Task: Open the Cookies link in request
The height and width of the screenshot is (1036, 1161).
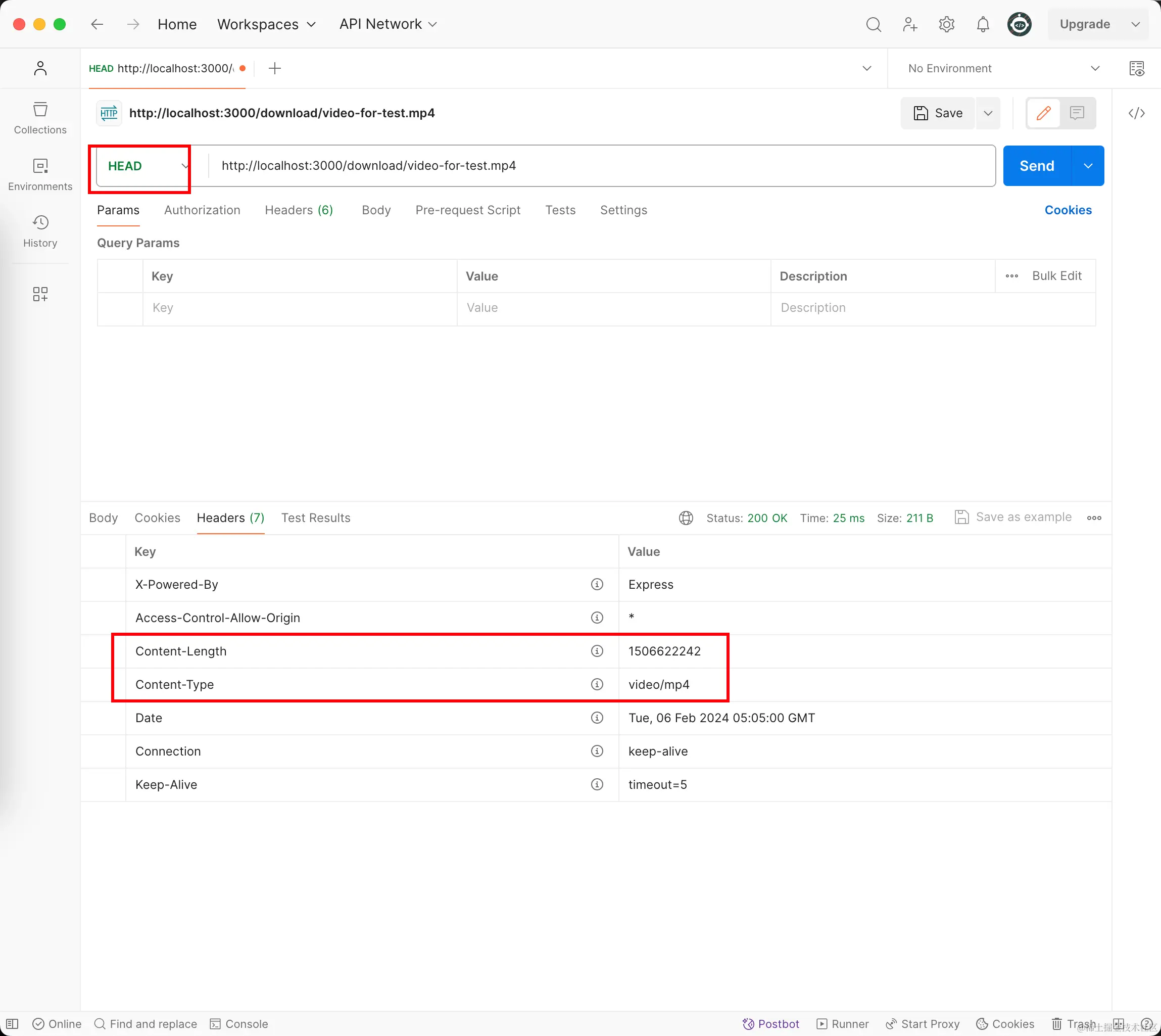Action: 1068,210
